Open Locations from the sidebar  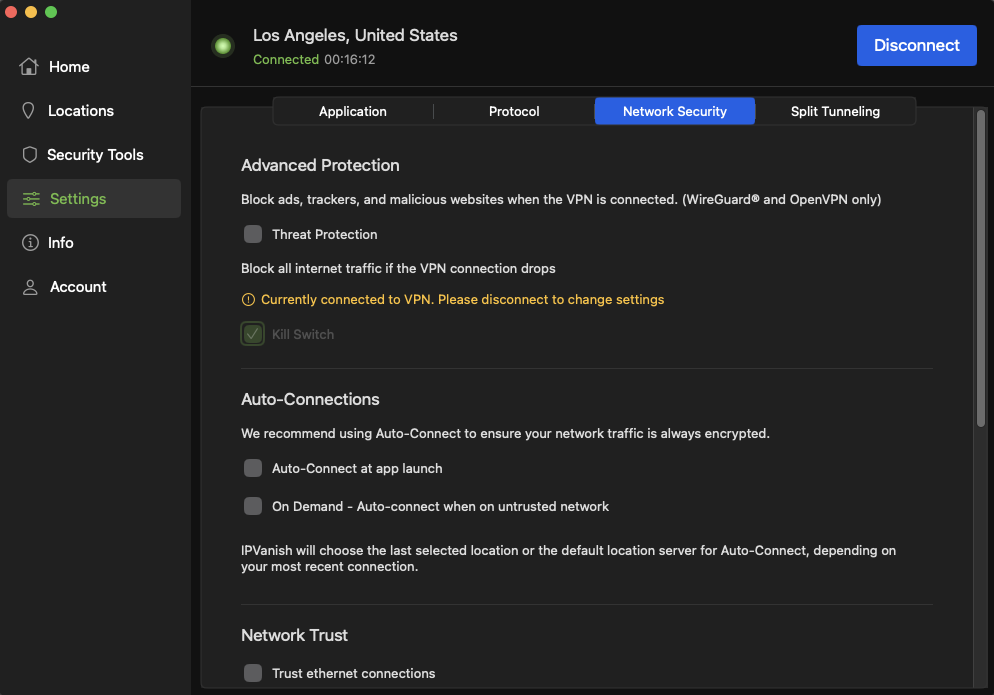tap(29, 110)
